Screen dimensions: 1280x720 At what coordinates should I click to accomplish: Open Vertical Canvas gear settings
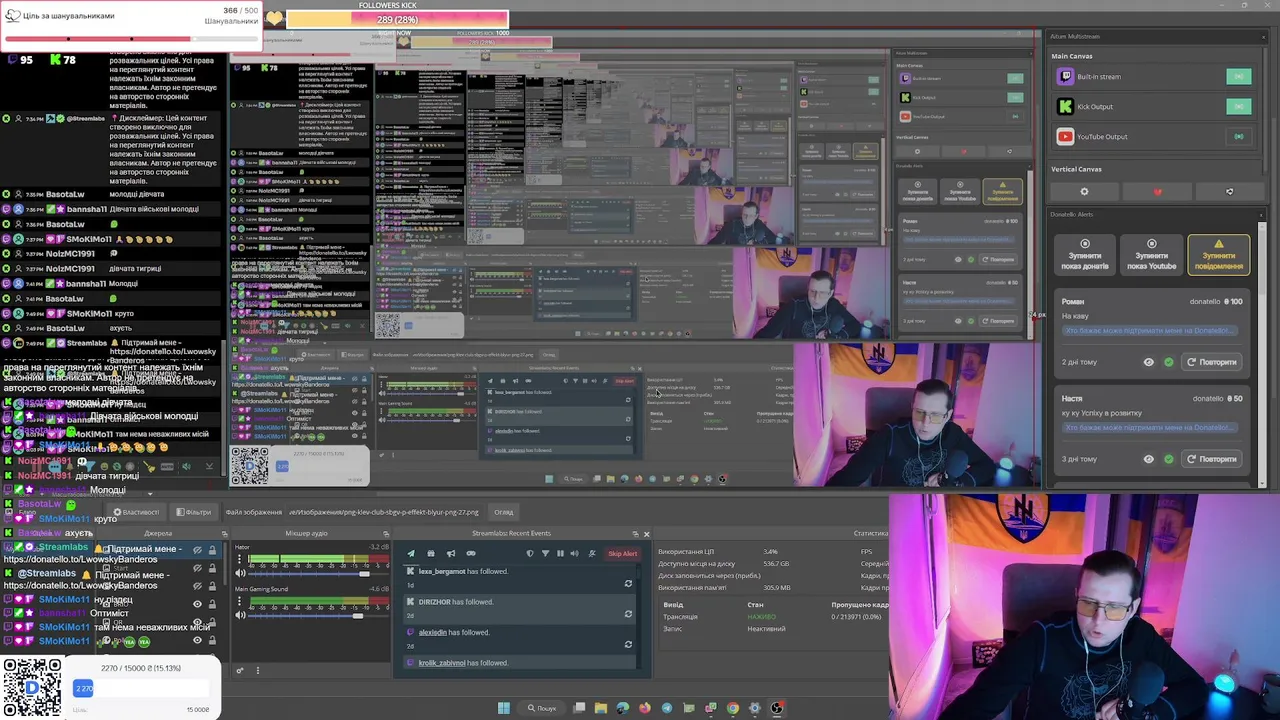[1084, 192]
